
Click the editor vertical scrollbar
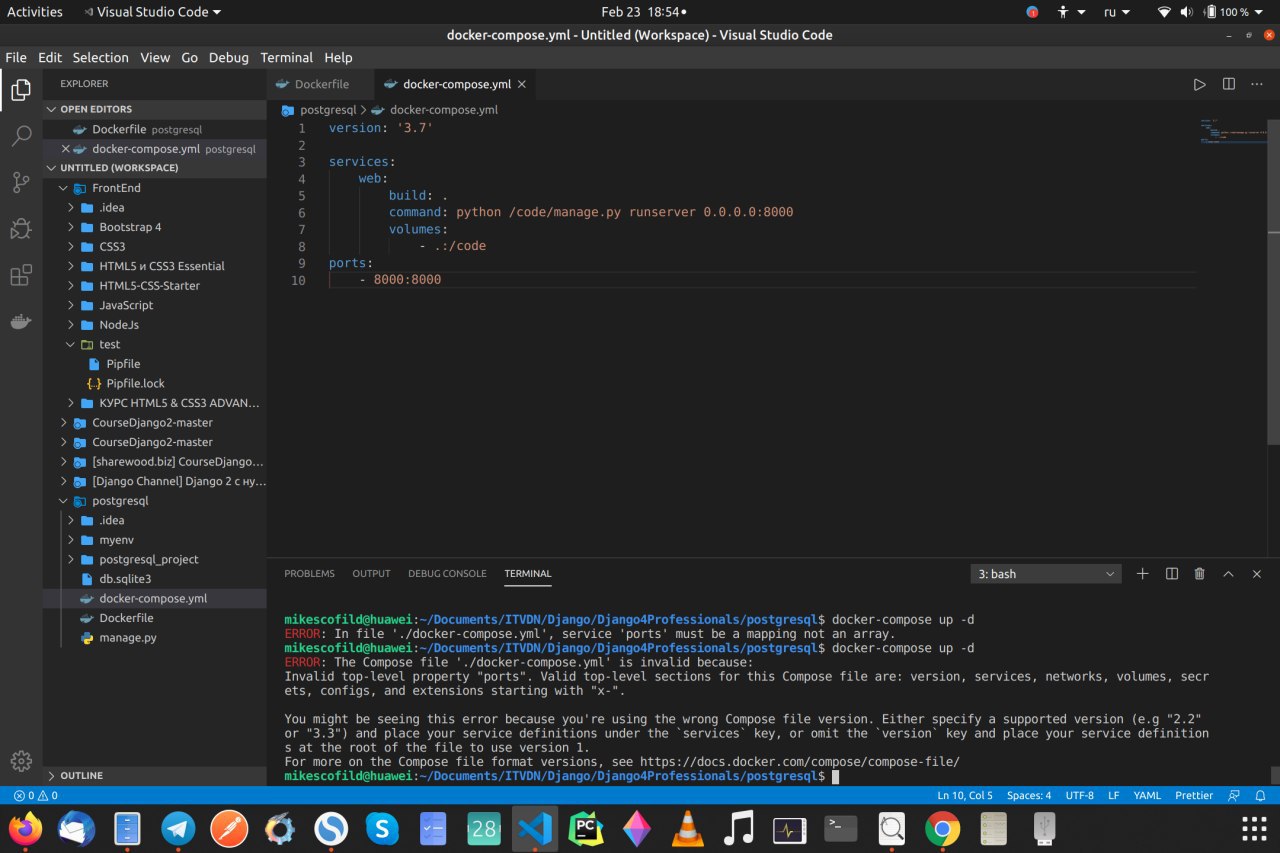click(1274, 280)
